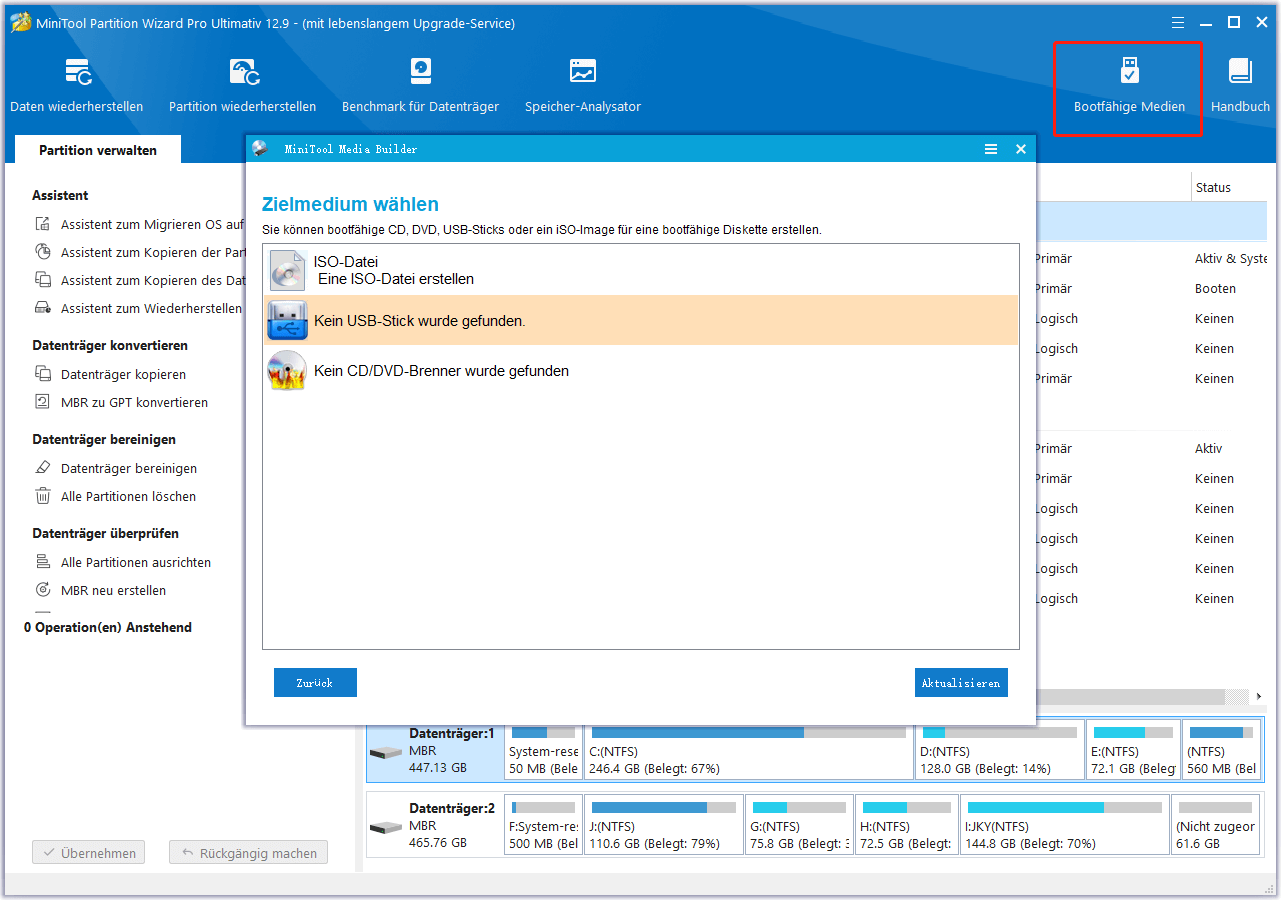
Task: Select the USB-Stick entry
Action: pos(641,320)
